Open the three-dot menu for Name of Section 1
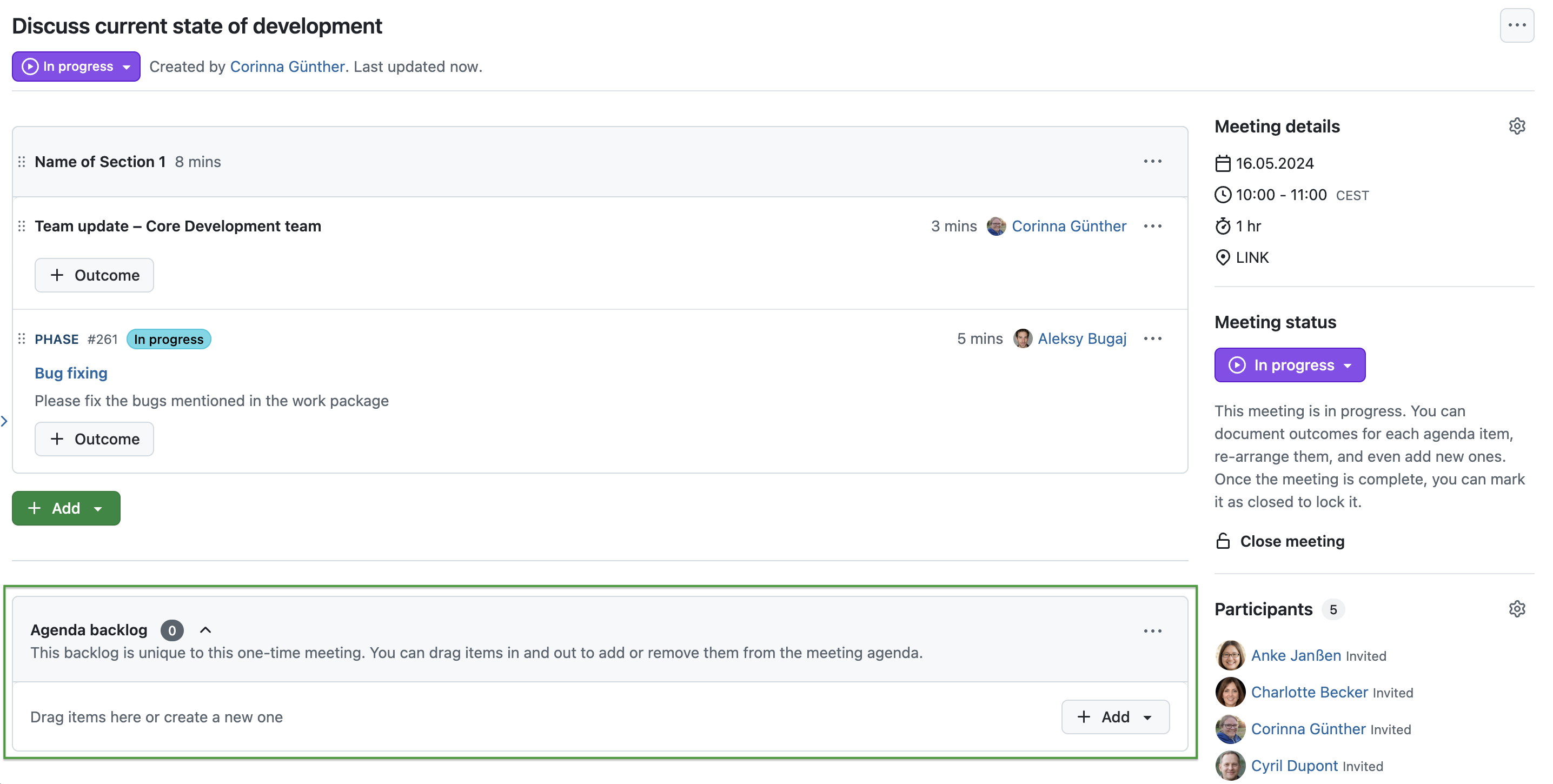Screen dimensions: 1553x784 click(x=1153, y=161)
